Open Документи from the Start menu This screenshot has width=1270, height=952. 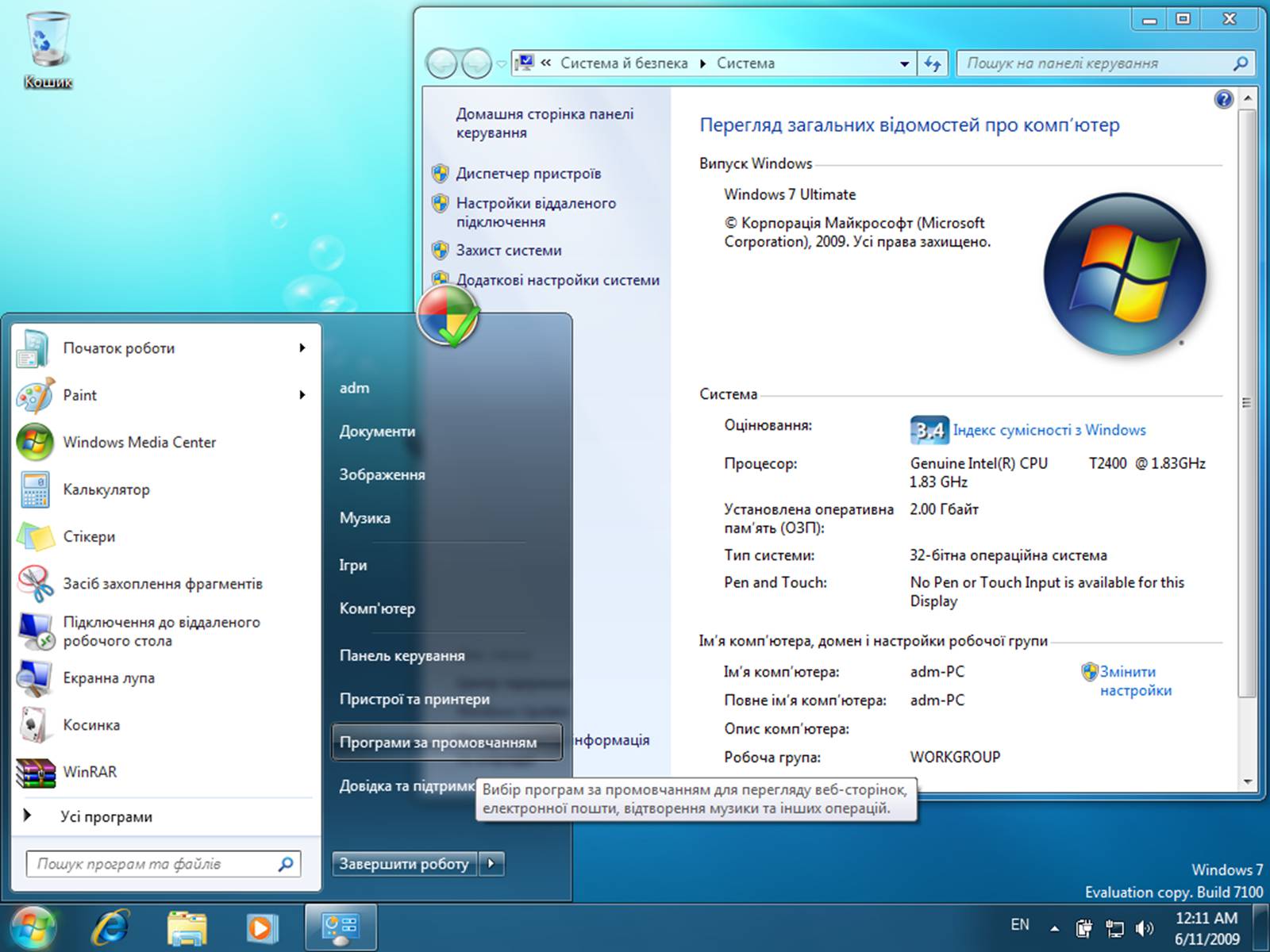(x=377, y=432)
